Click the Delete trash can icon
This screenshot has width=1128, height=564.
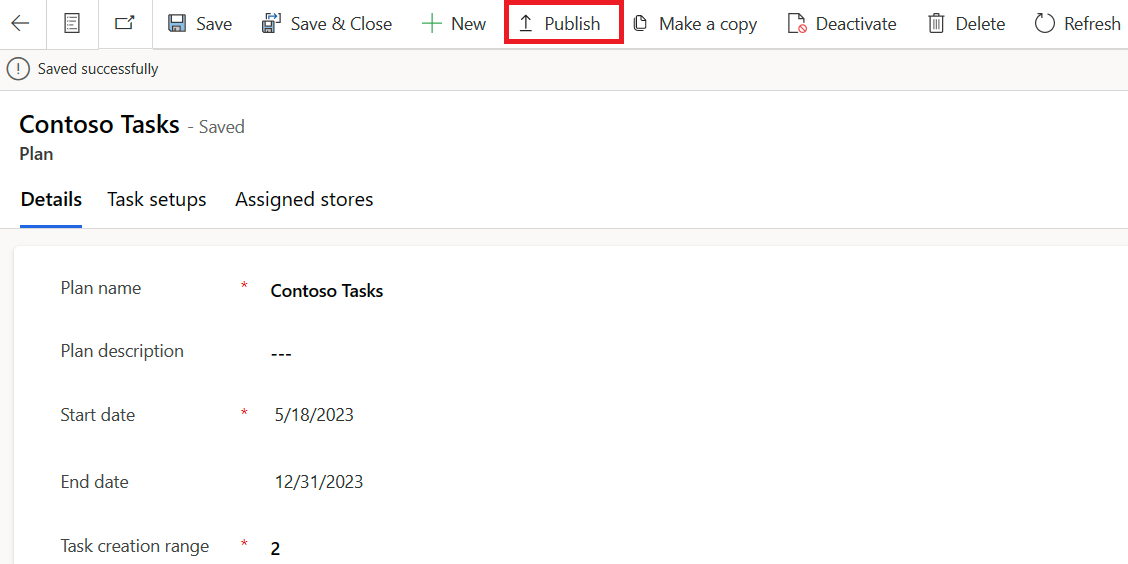[936, 24]
